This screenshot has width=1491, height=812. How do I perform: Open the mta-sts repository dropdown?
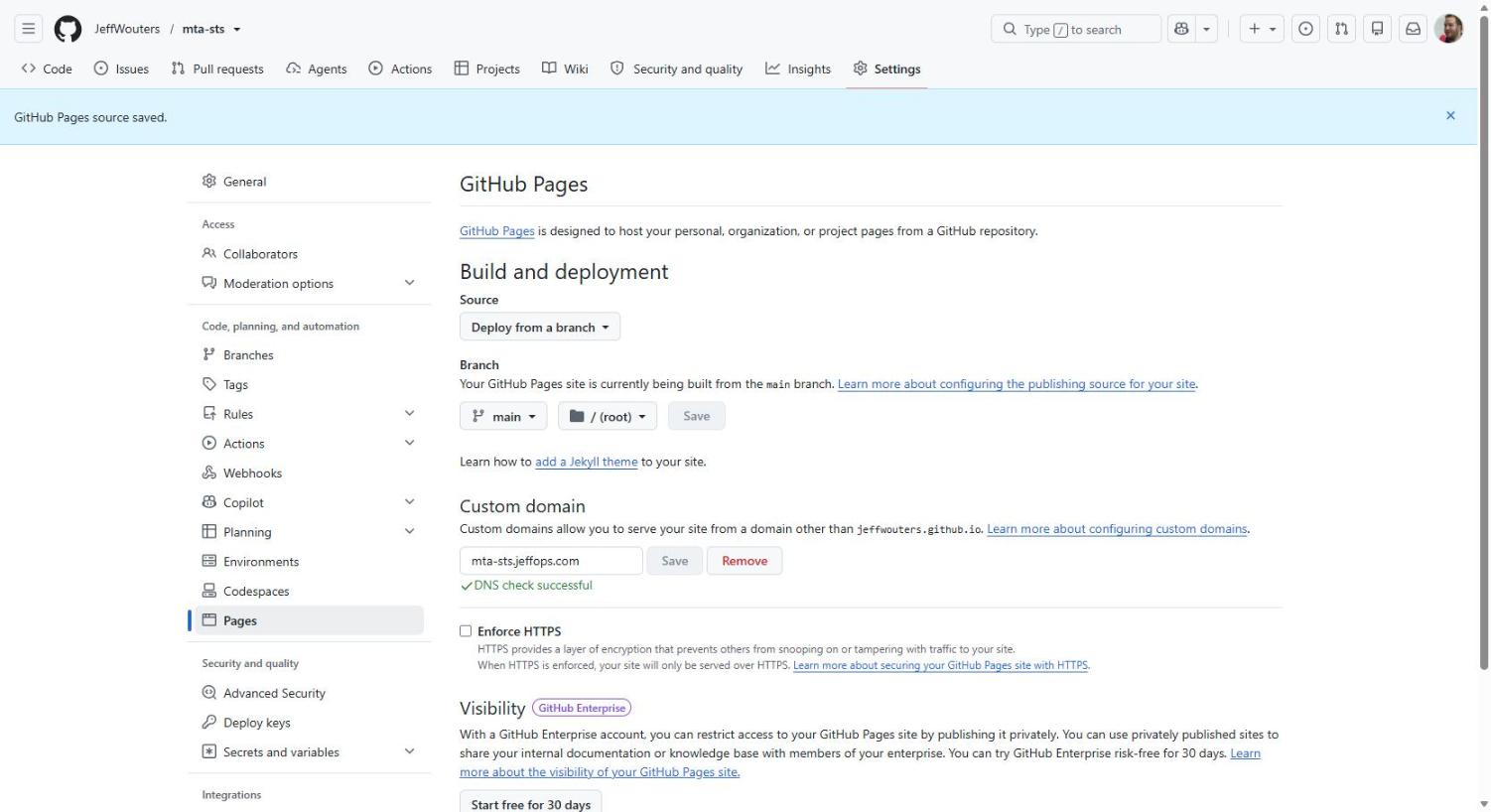(211, 29)
